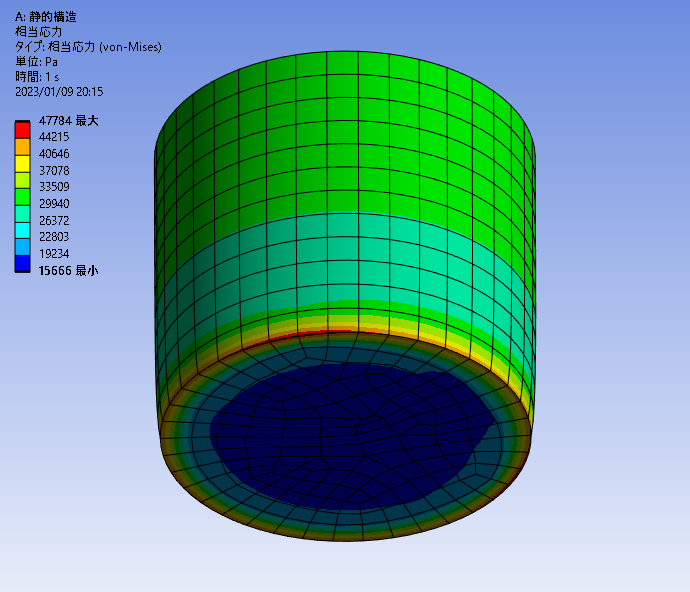Screen dimensions: 690x592
Task: Click the cyan legend color band
Action: 22,231
